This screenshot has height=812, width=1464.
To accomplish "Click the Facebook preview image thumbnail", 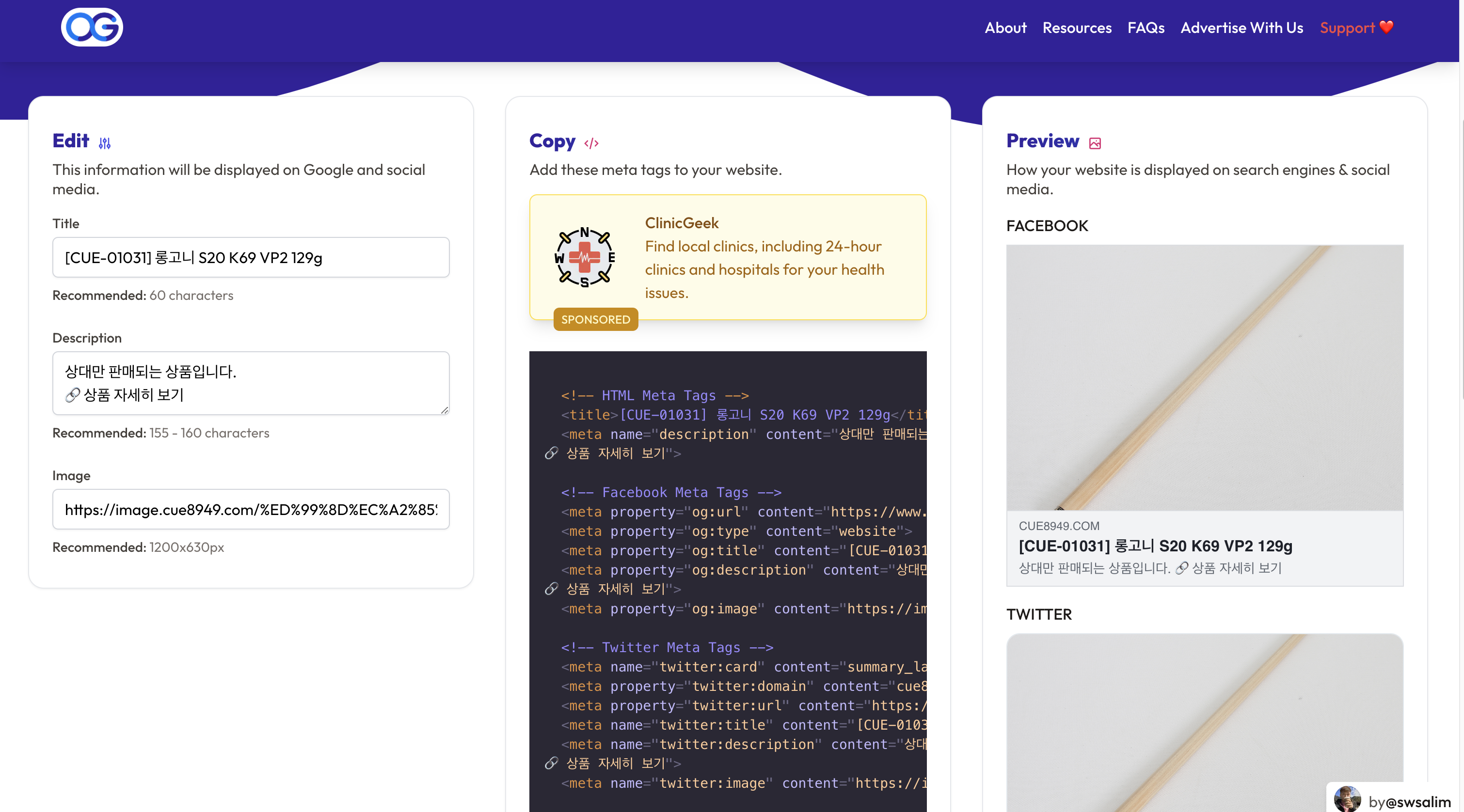I will 1204,377.
